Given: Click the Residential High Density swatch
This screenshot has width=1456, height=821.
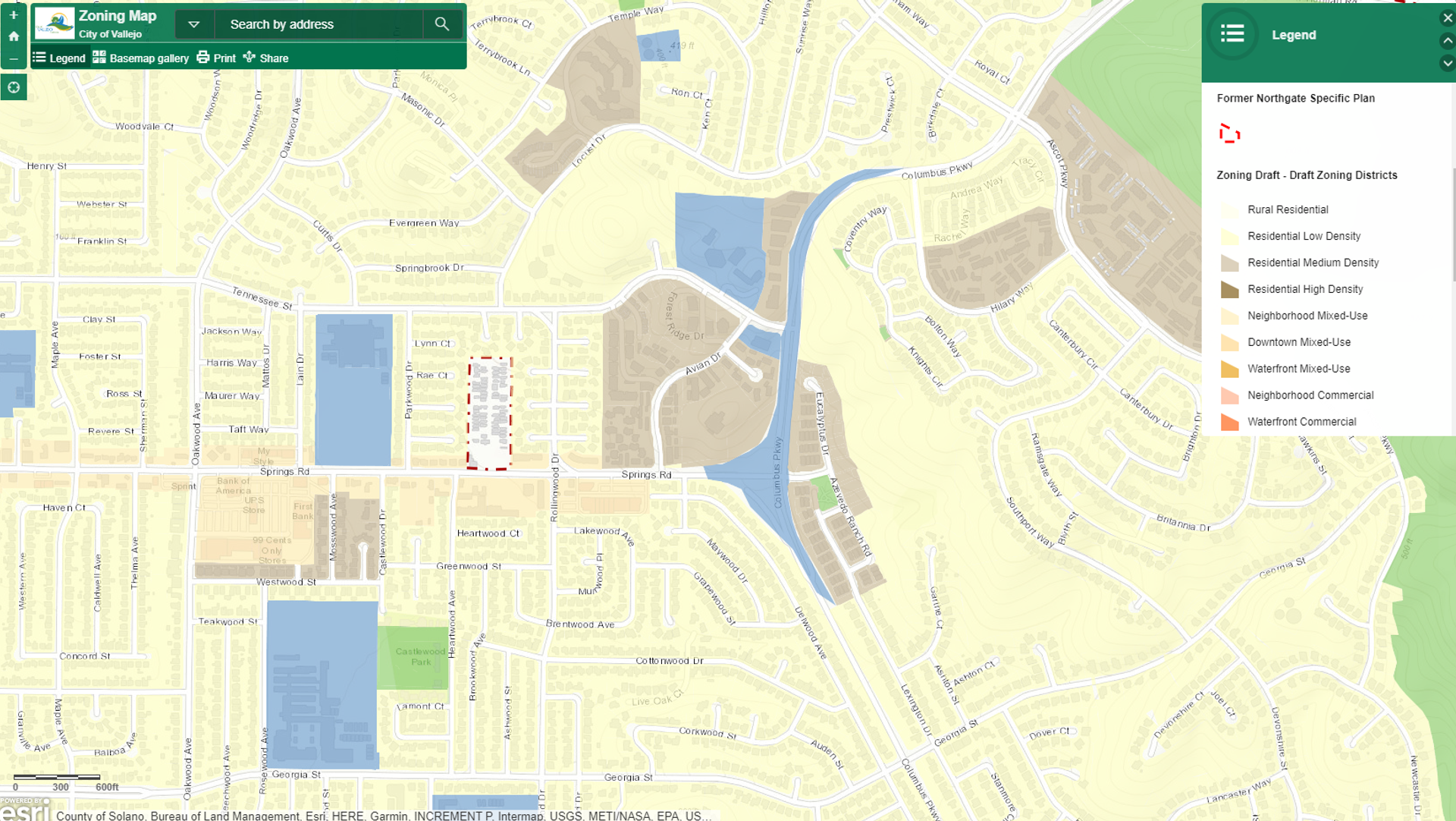Looking at the screenshot, I should [1229, 289].
